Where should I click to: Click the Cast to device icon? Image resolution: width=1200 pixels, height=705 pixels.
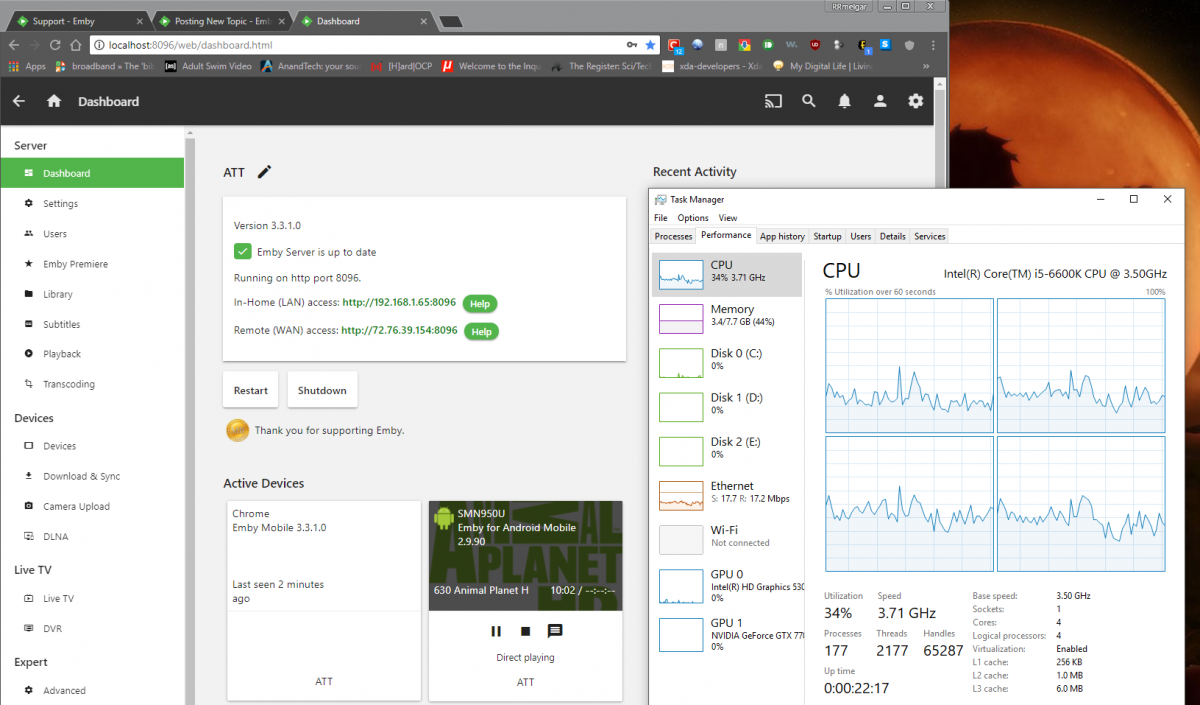[773, 101]
